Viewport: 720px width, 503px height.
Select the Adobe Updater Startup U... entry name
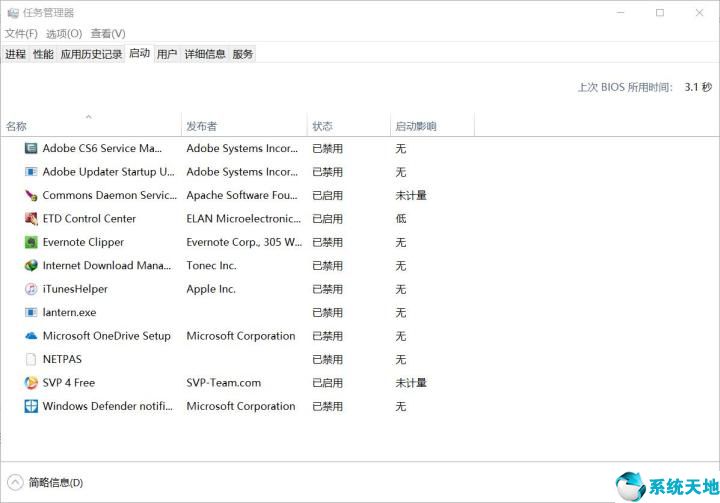coord(108,172)
